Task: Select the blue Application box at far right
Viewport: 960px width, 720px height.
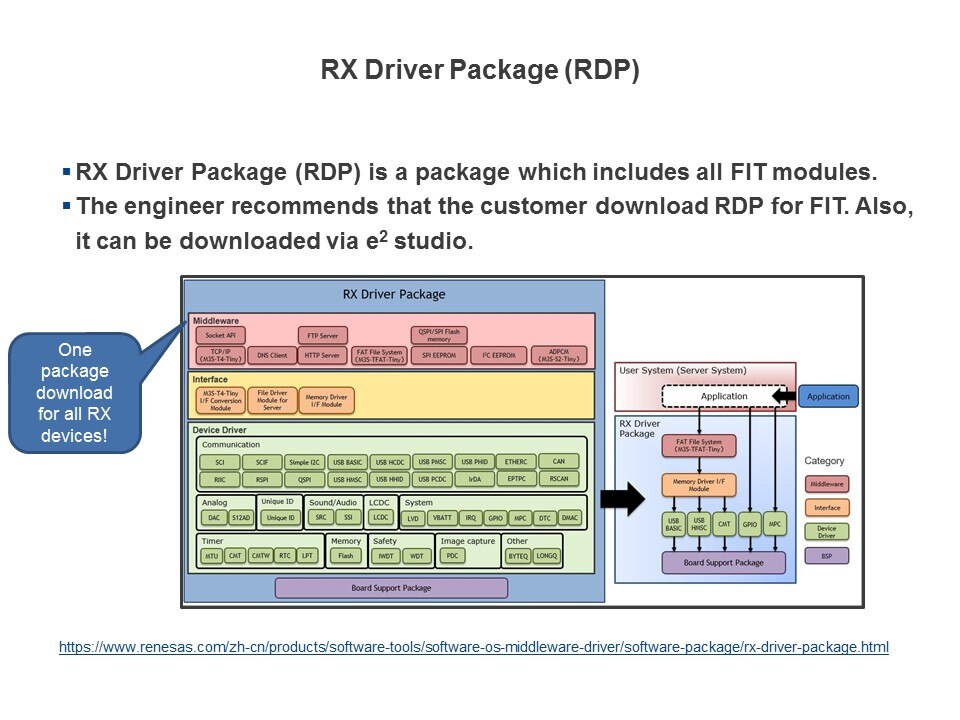Action: (x=828, y=396)
